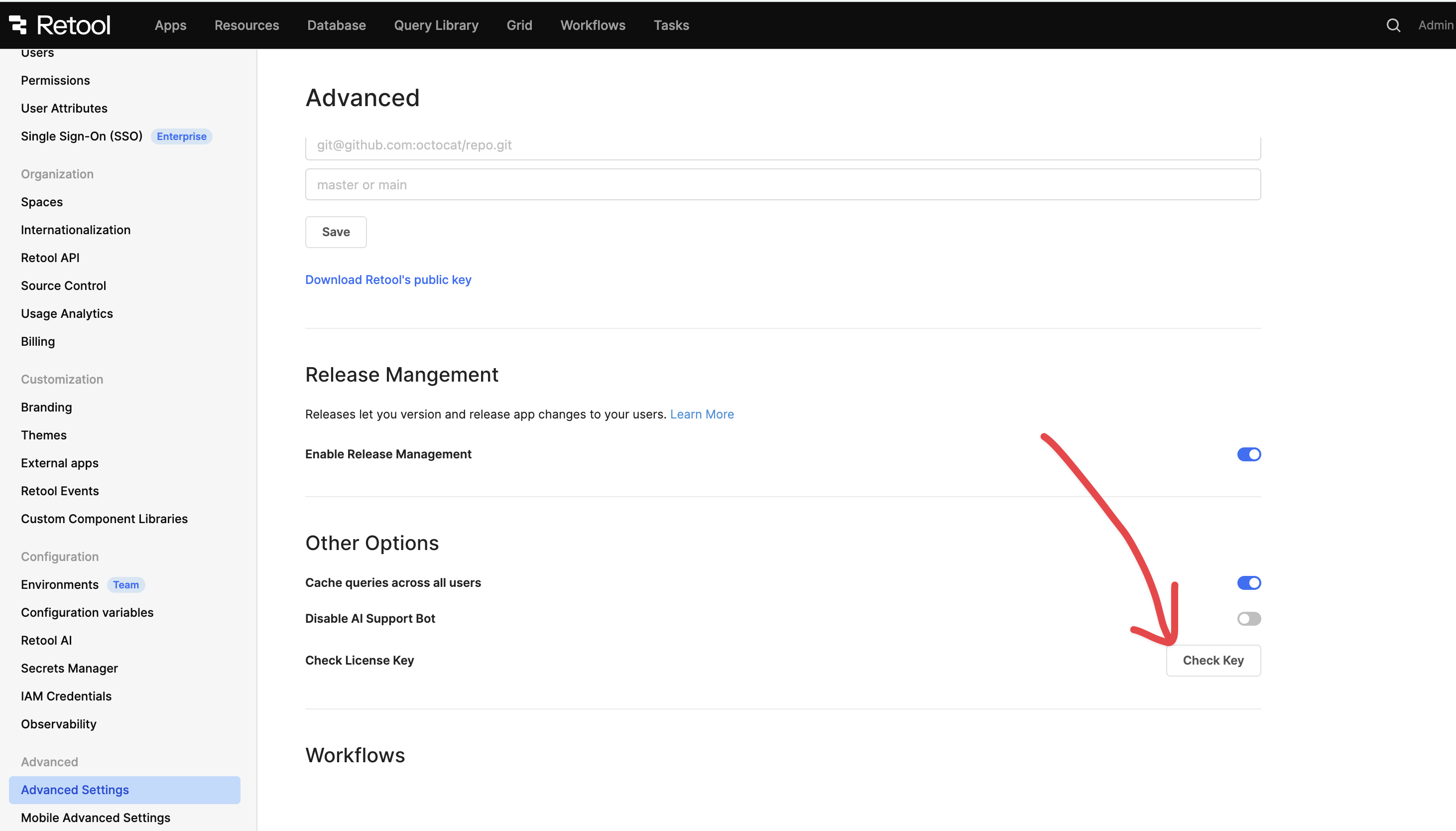Image resolution: width=1456 pixels, height=831 pixels.
Task: Open Observability settings
Action: [x=58, y=725]
